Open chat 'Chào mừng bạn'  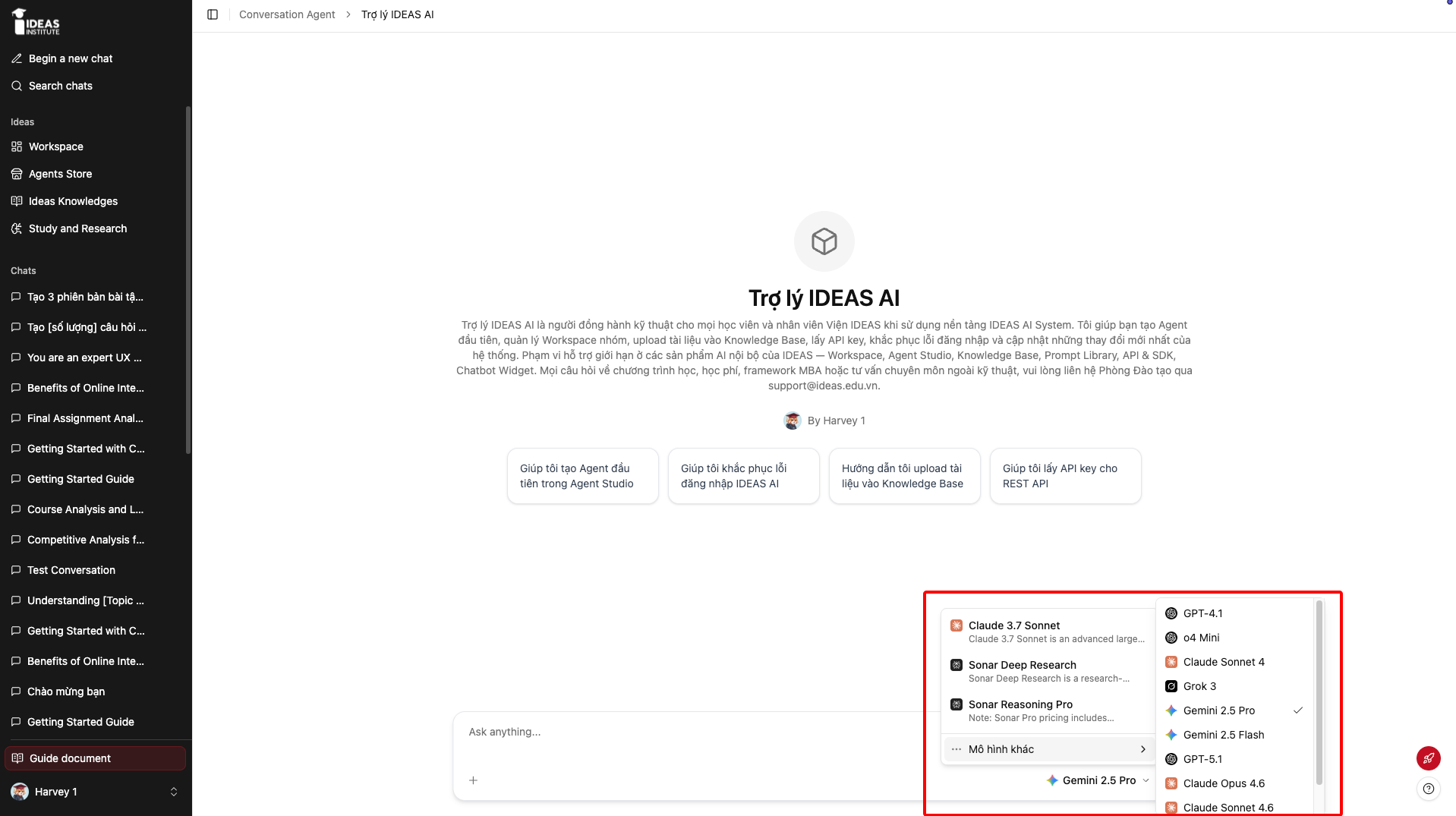point(95,692)
